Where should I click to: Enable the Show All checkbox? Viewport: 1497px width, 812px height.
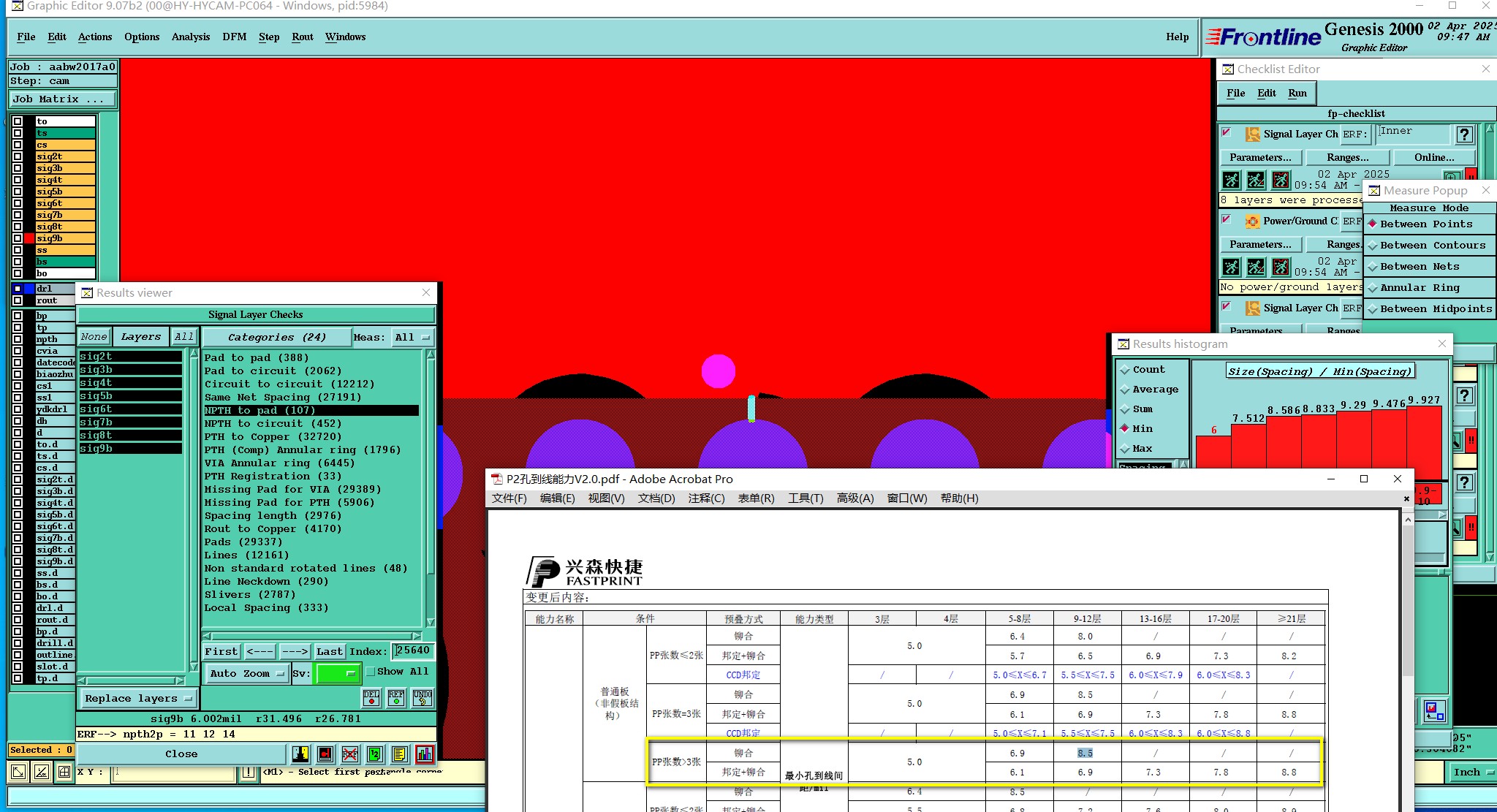pos(371,672)
